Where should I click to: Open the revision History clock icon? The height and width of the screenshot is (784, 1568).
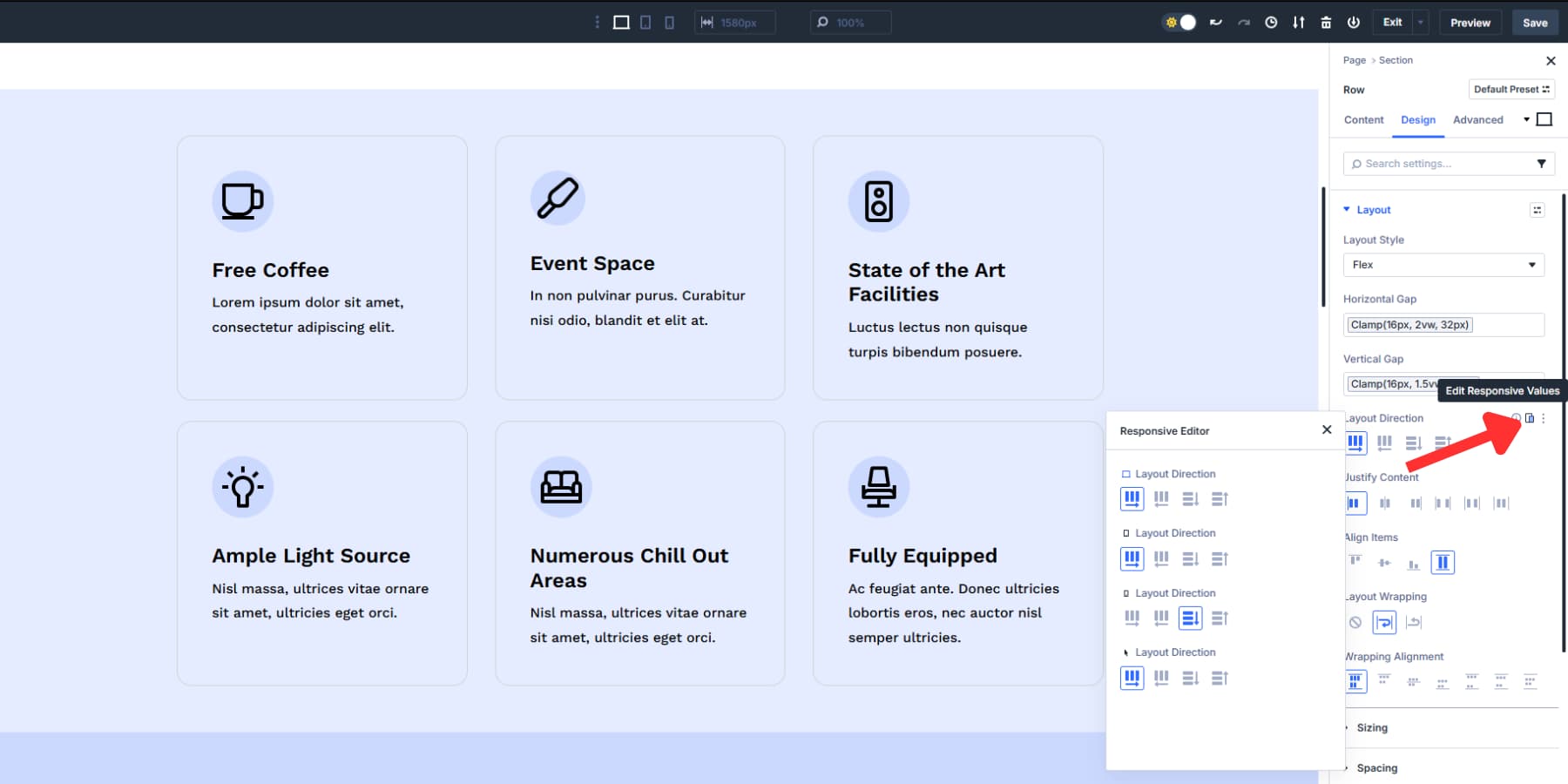[1270, 23]
